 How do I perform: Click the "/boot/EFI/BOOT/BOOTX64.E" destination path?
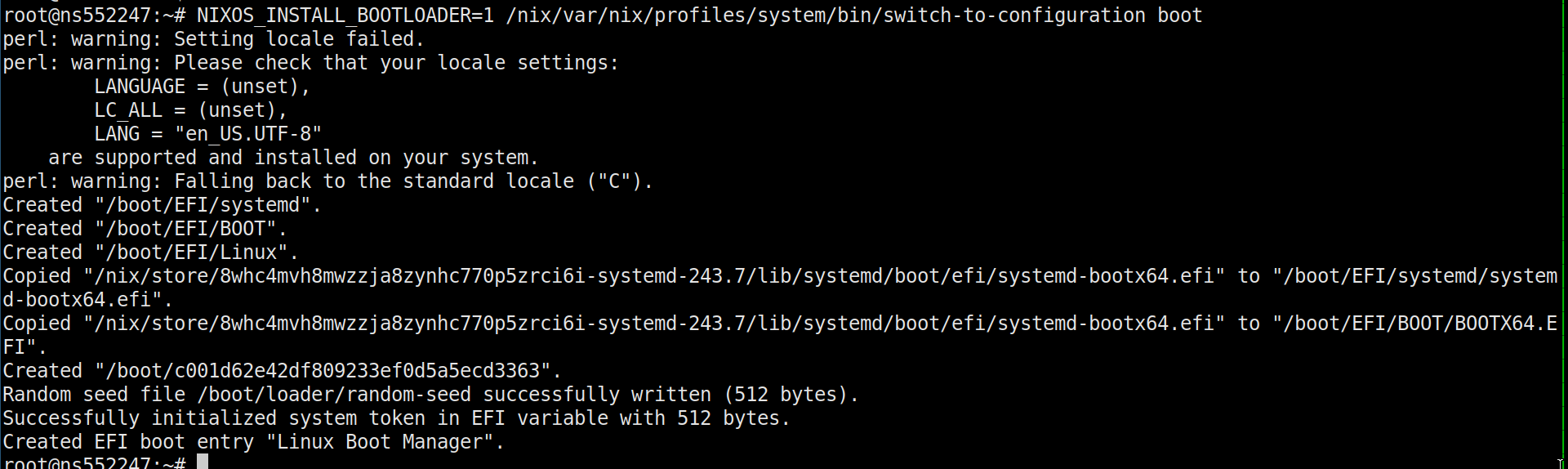(1419, 324)
